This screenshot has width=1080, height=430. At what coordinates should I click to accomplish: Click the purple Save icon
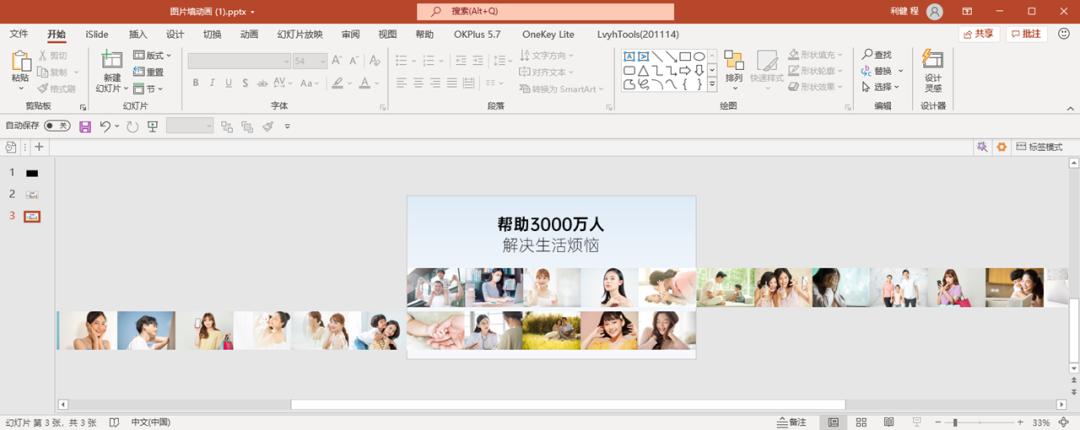point(85,127)
